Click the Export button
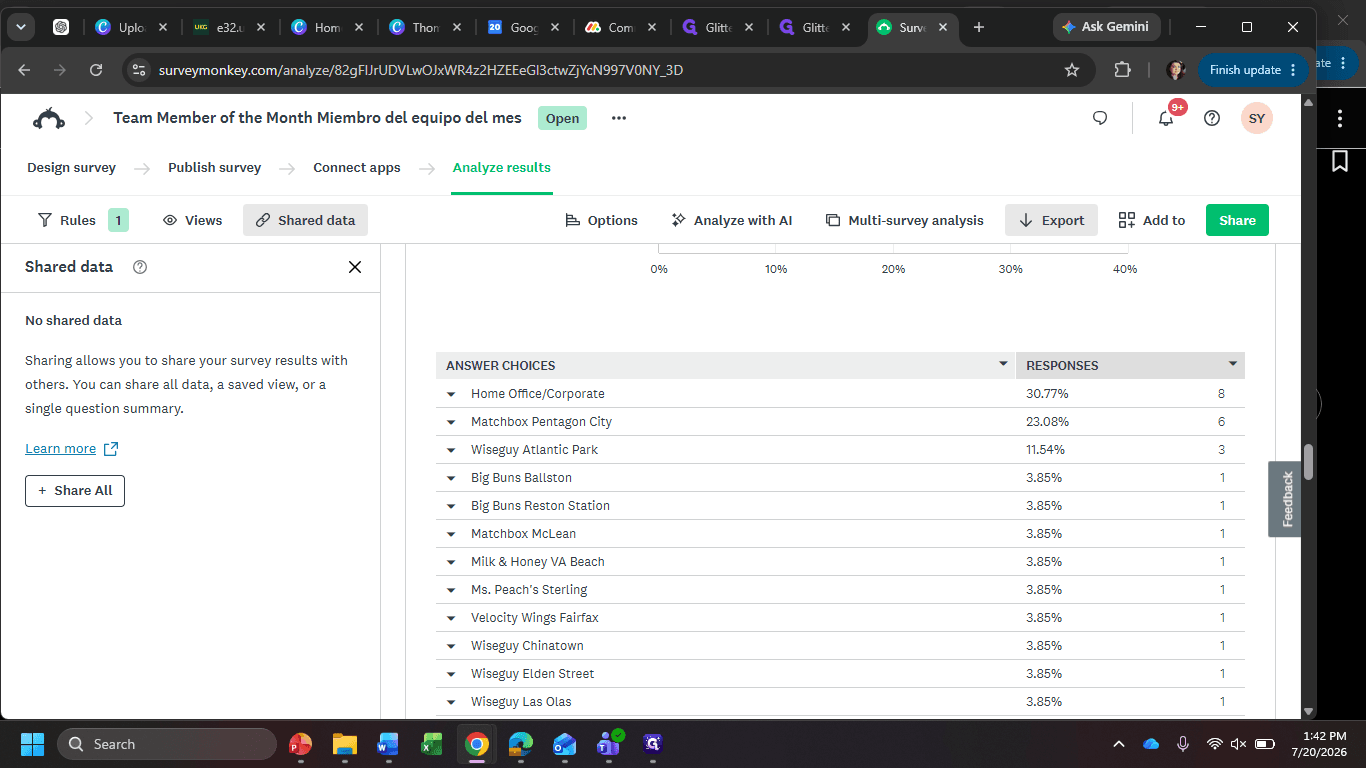This screenshot has height=768, width=1366. pyautogui.click(x=1051, y=220)
